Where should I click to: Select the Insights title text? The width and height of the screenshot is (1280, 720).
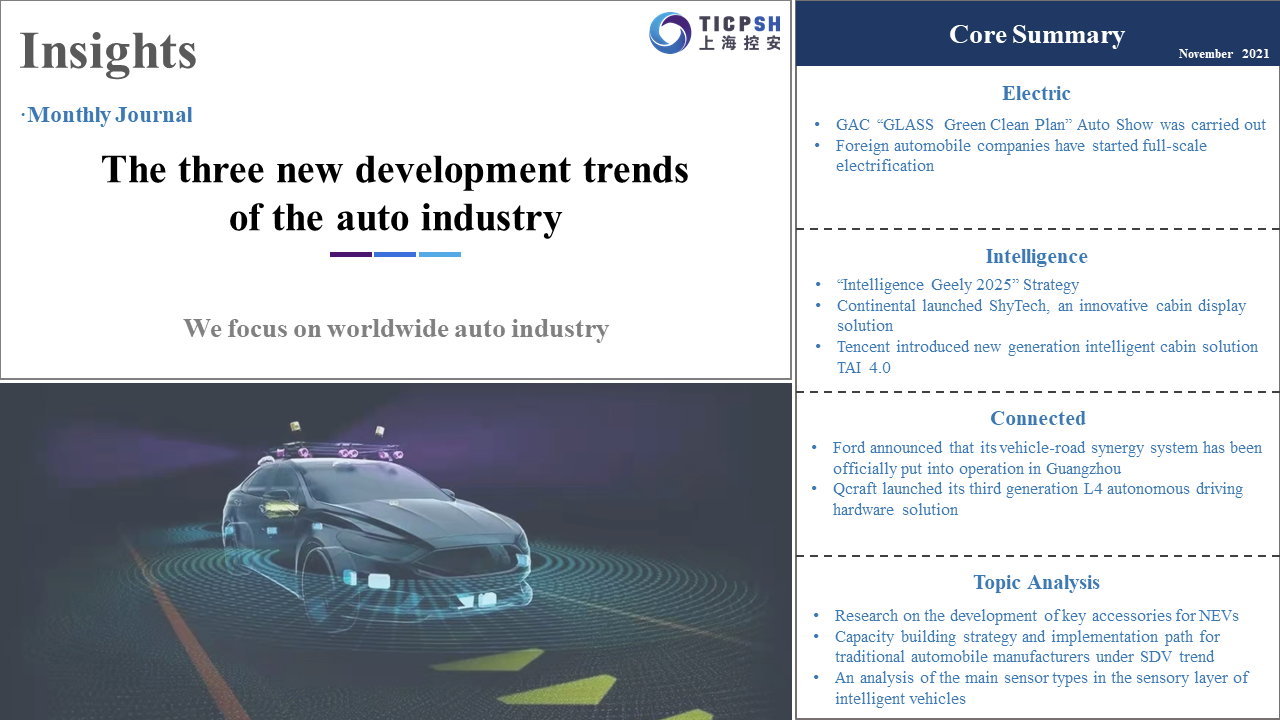tap(108, 51)
